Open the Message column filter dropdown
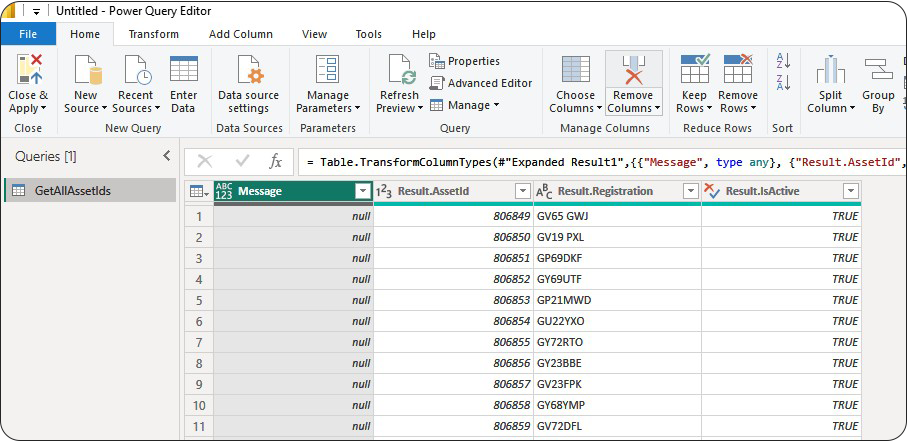 click(362, 191)
